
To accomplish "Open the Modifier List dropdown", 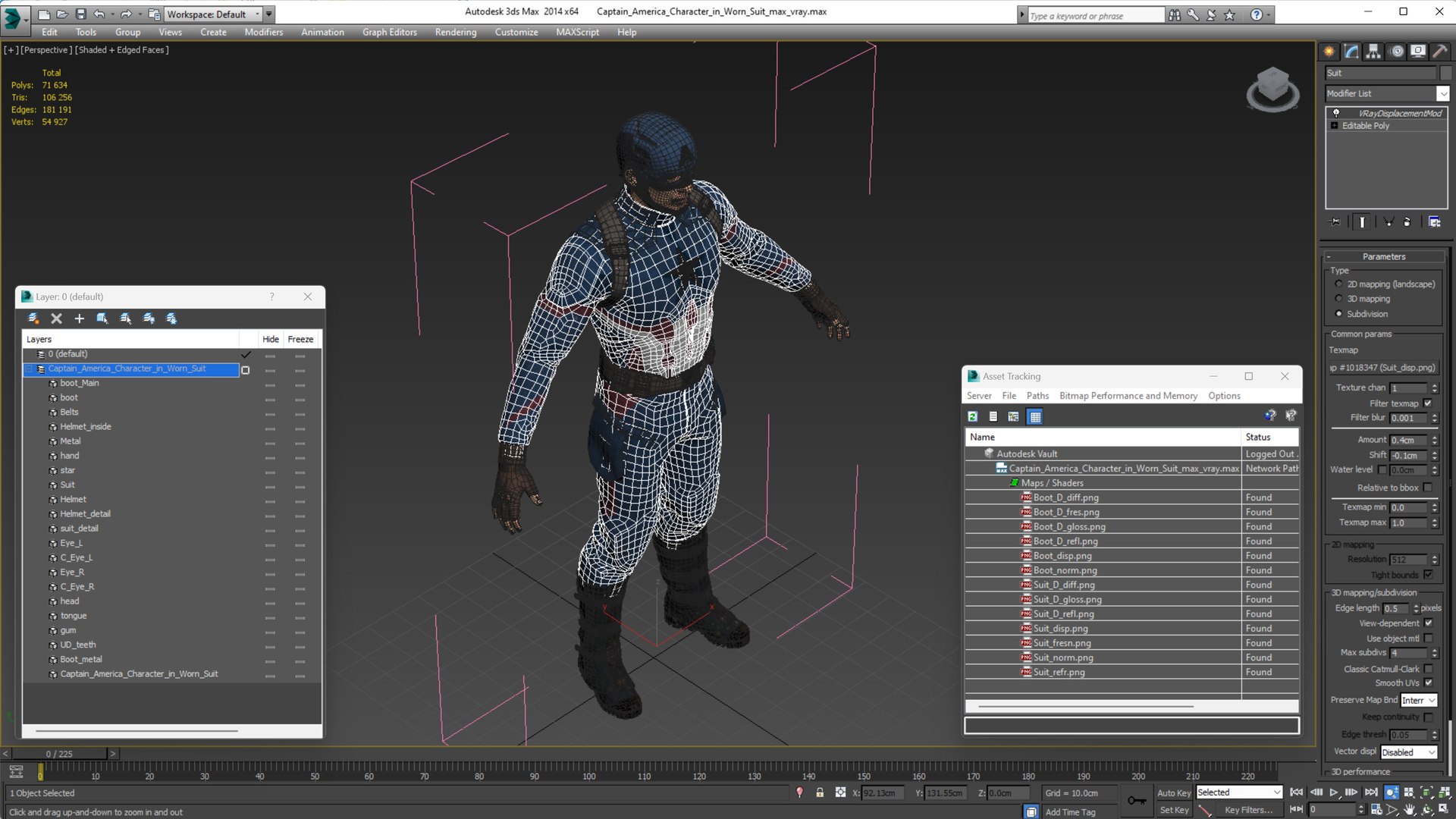I will 1386,93.
